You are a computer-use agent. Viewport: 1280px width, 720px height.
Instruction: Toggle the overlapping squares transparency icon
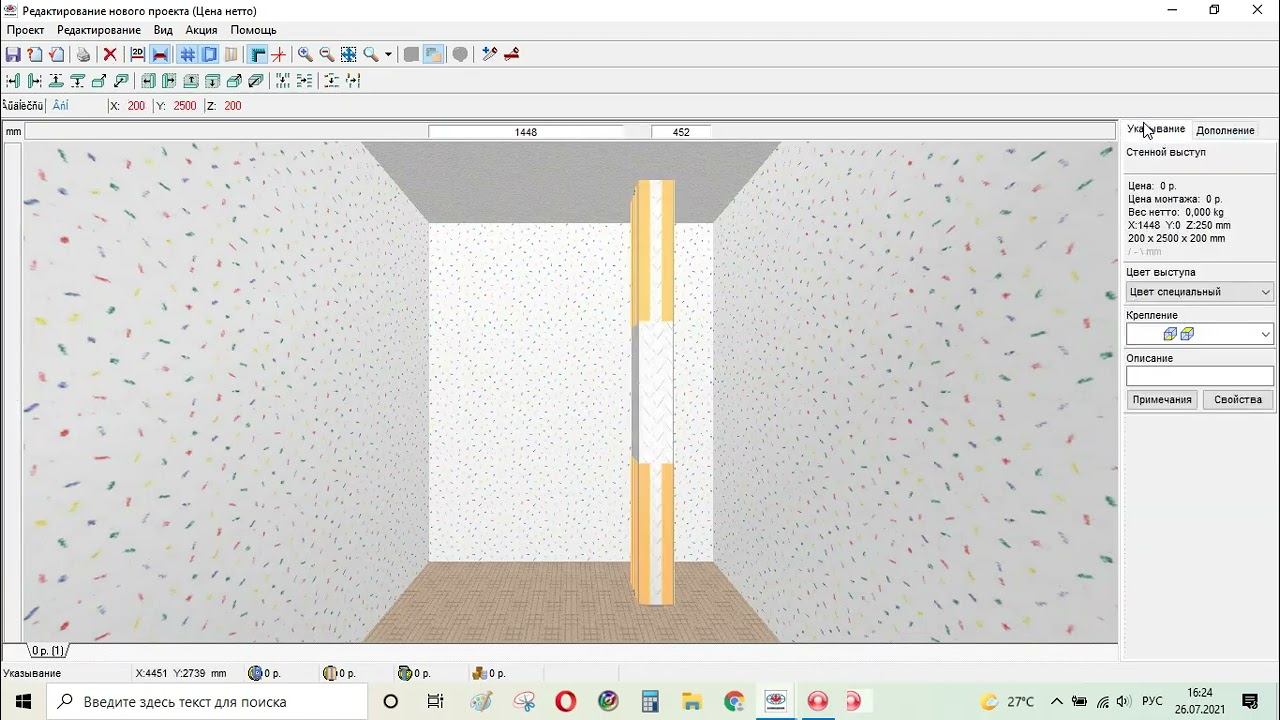(433, 54)
